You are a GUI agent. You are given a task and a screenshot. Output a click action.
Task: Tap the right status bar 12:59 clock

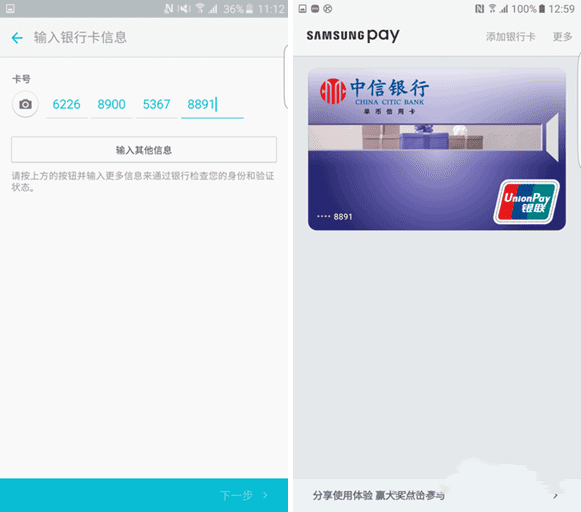point(561,9)
